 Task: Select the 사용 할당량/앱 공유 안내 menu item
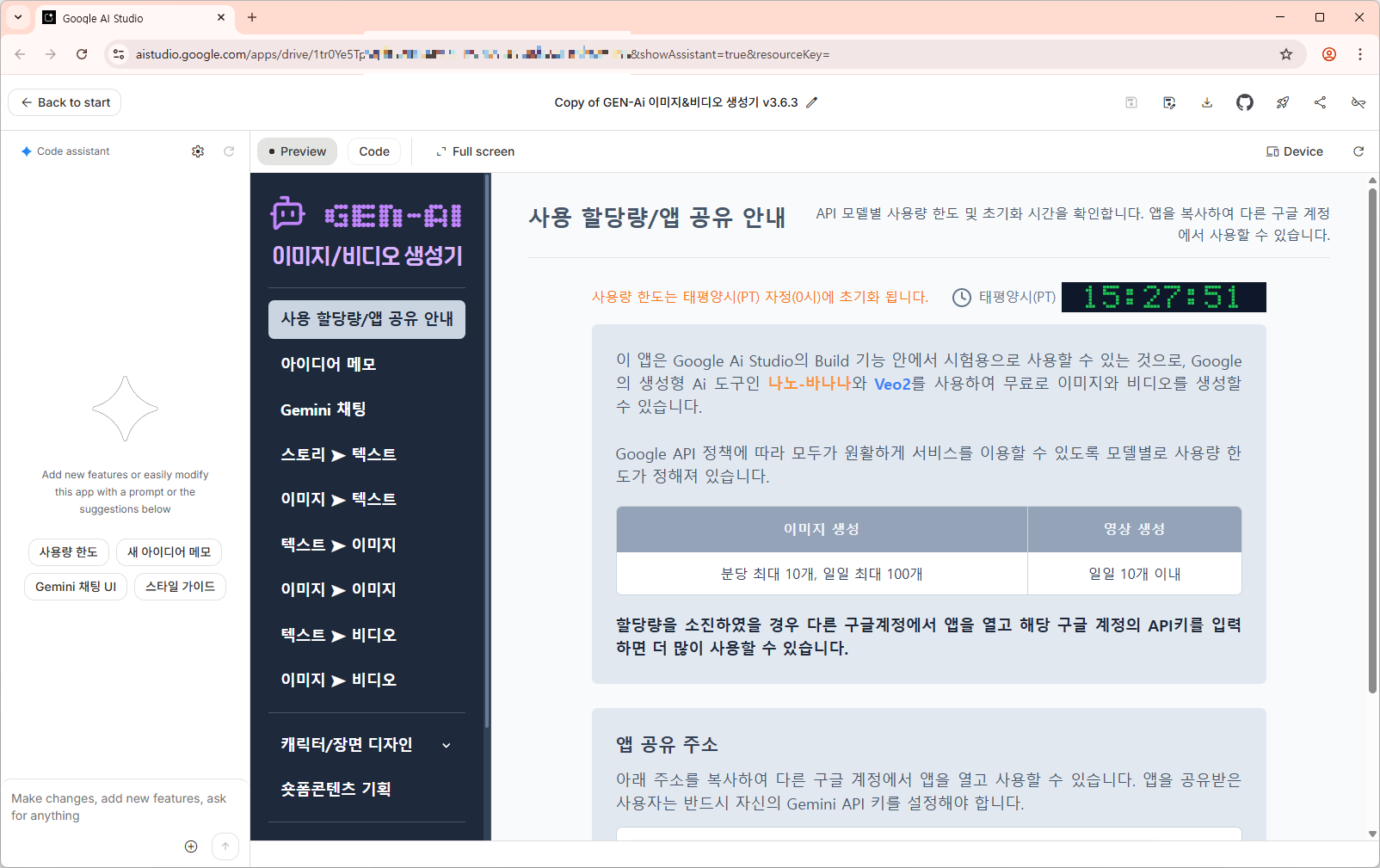click(367, 319)
